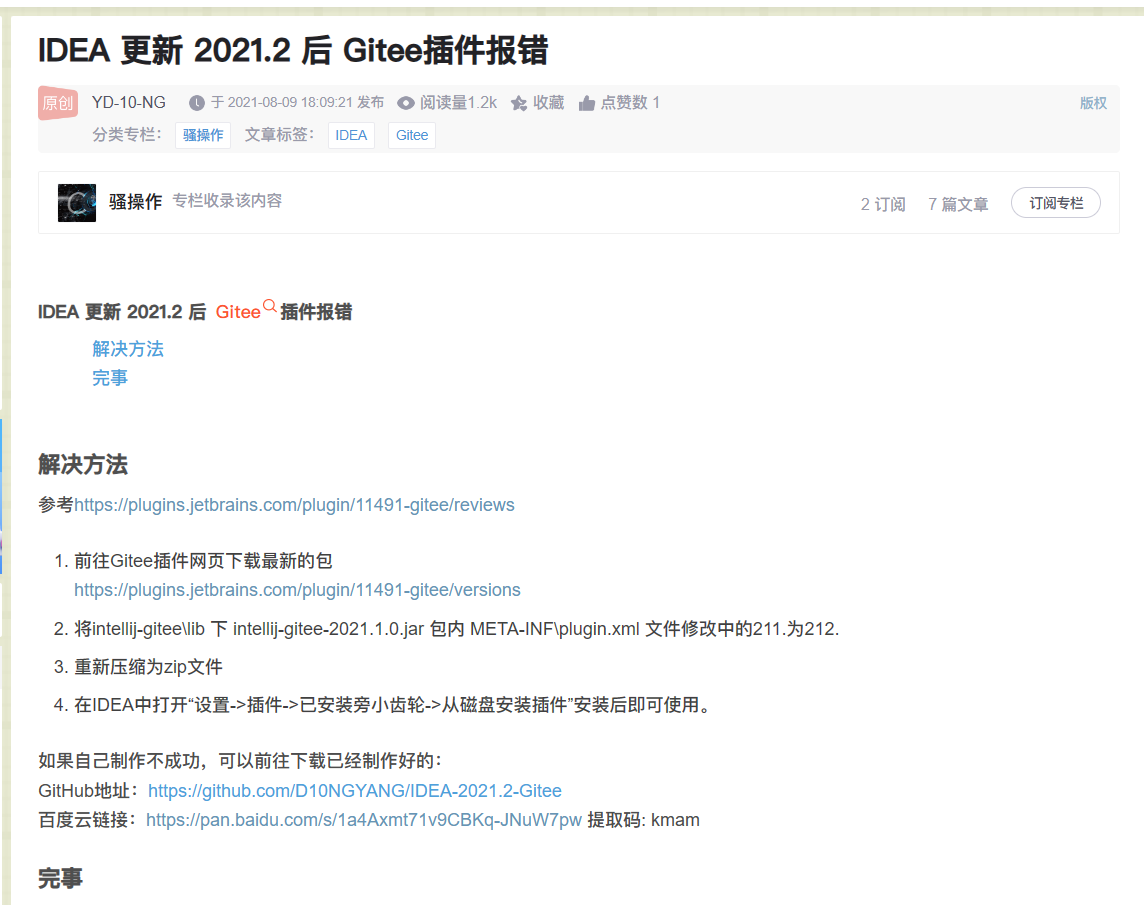This screenshot has height=905, width=1144.
Task: Click the 分类专栏 label
Action: 127,135
